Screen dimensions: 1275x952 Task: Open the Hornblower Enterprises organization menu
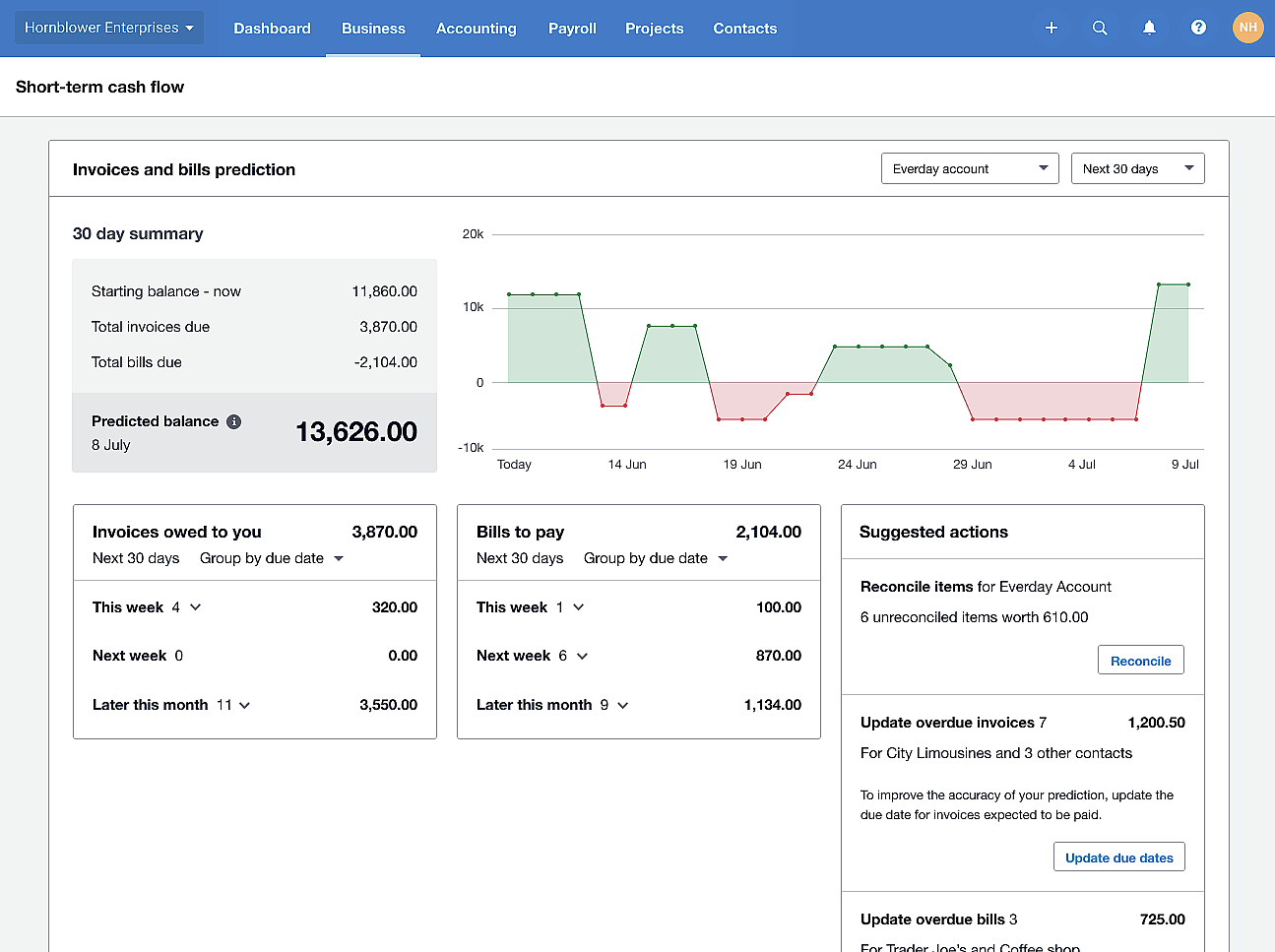pos(108,28)
